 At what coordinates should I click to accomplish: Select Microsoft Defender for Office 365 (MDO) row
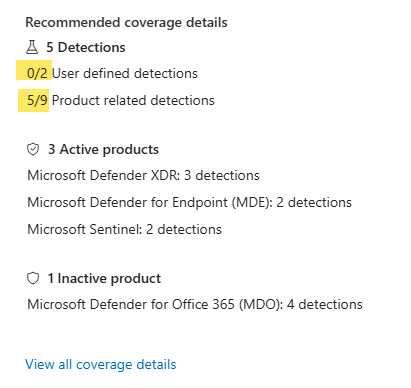point(195,304)
